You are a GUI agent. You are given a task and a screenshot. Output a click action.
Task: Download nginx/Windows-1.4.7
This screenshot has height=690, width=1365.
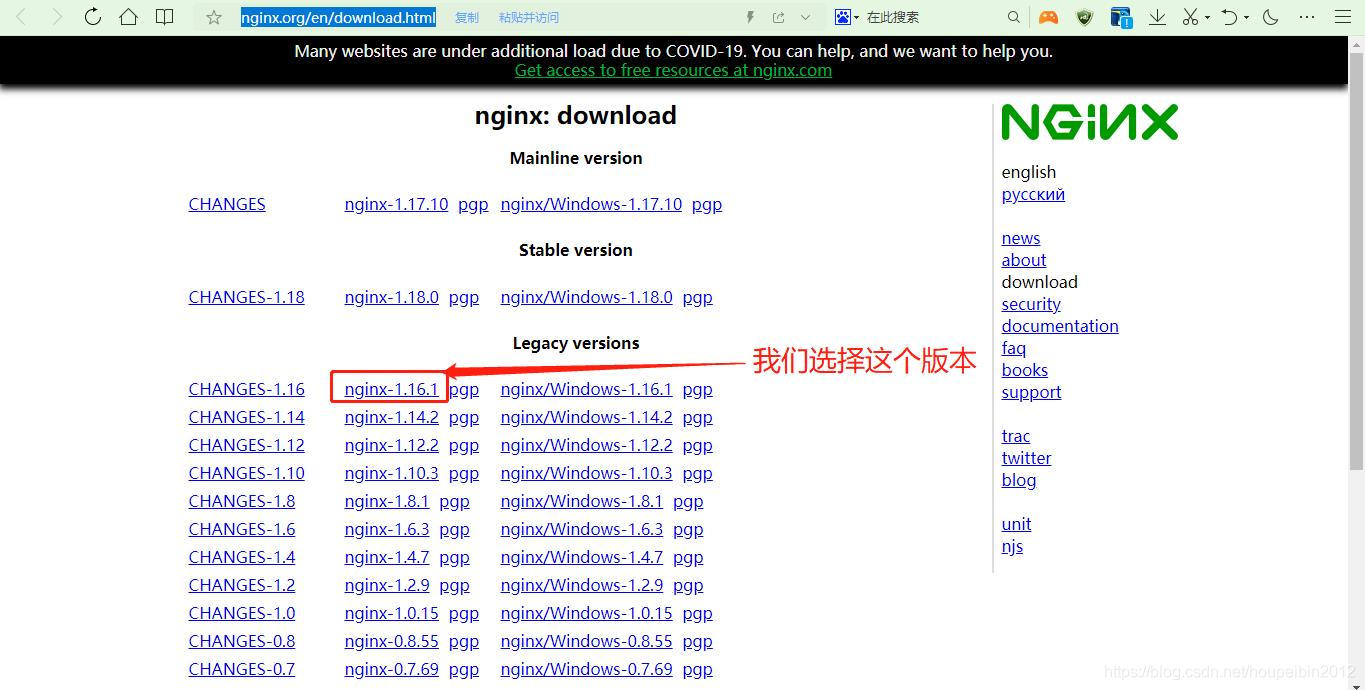pyautogui.click(x=581, y=557)
